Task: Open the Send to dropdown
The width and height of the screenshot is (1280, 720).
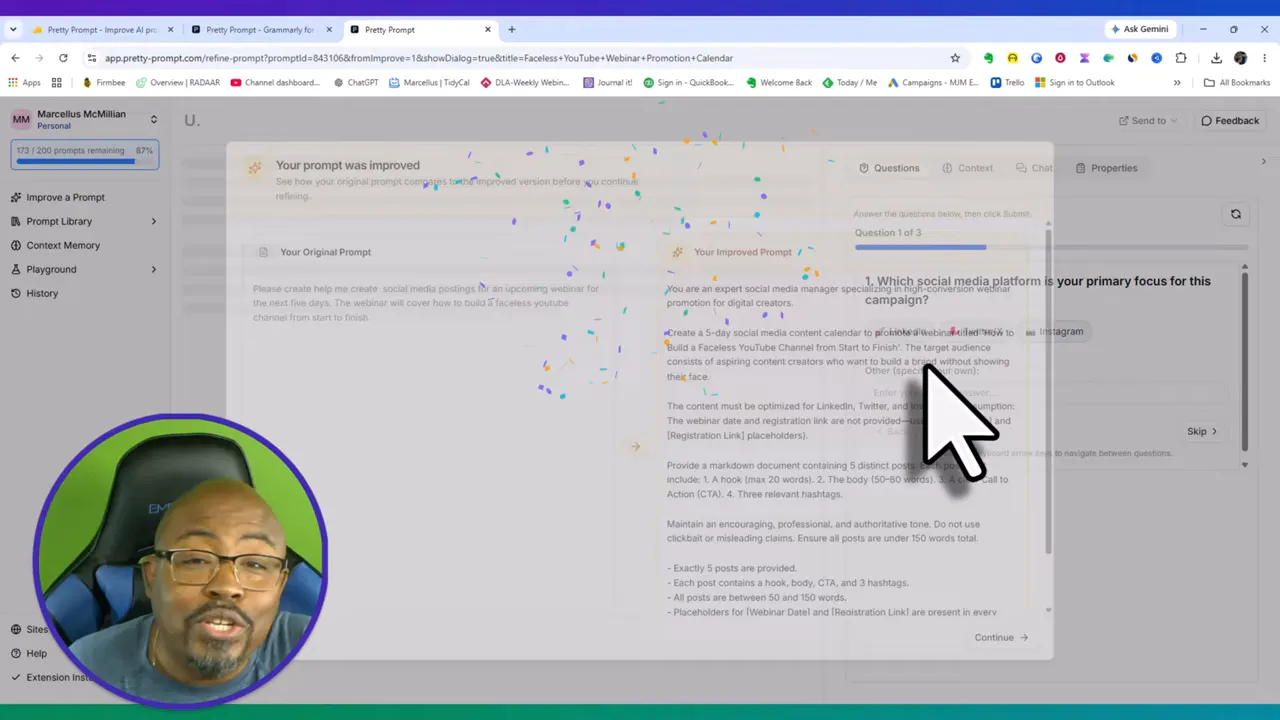Action: [1147, 121]
